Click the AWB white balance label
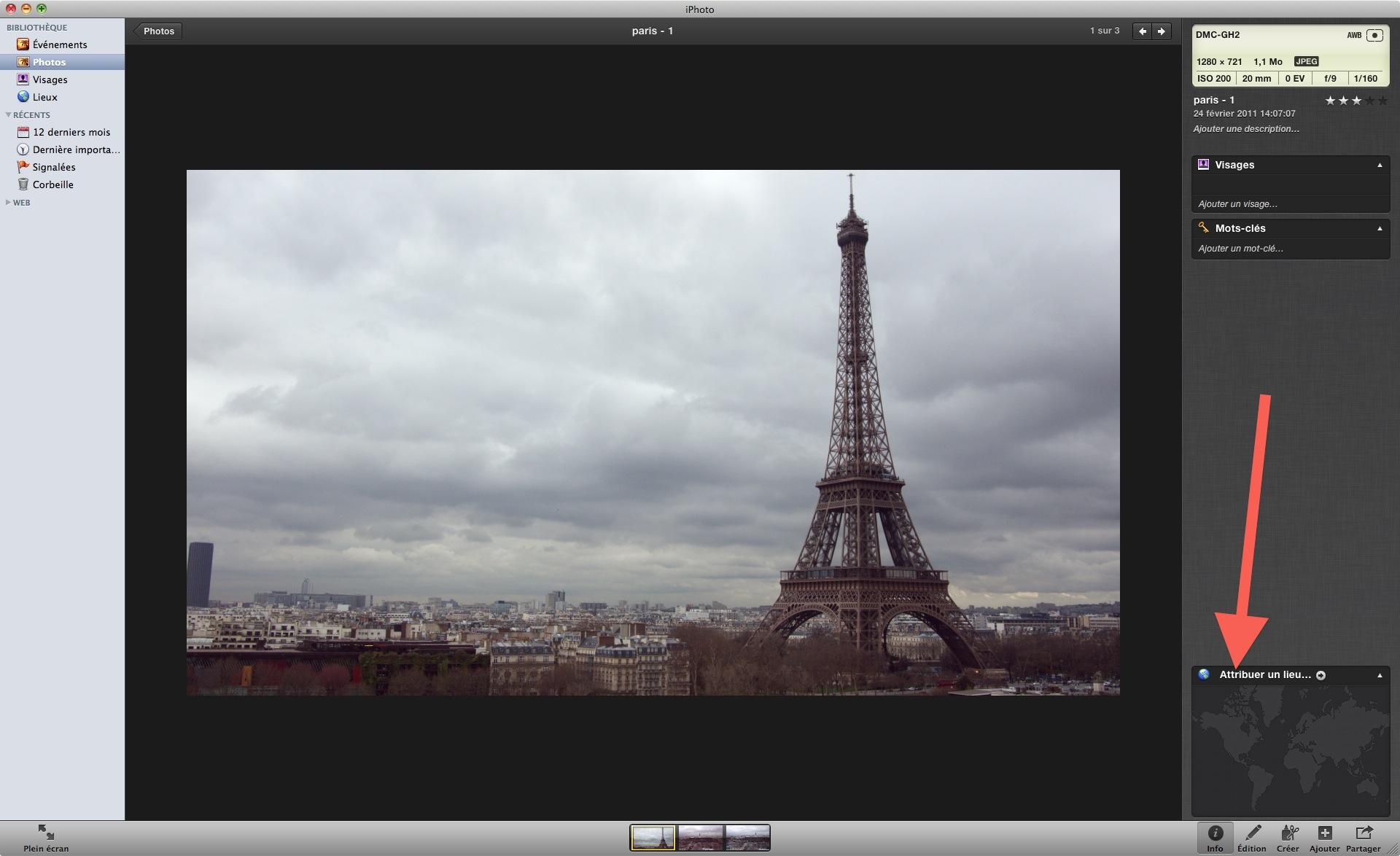 point(1354,35)
